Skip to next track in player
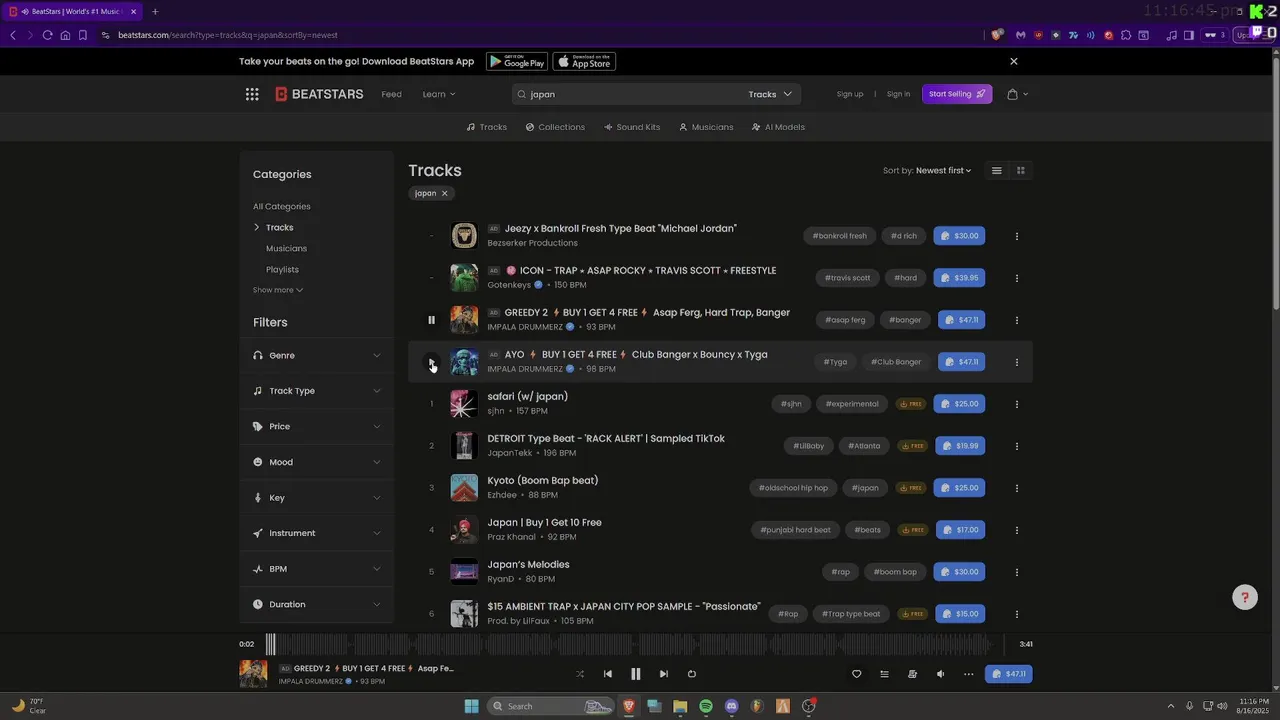 (663, 674)
